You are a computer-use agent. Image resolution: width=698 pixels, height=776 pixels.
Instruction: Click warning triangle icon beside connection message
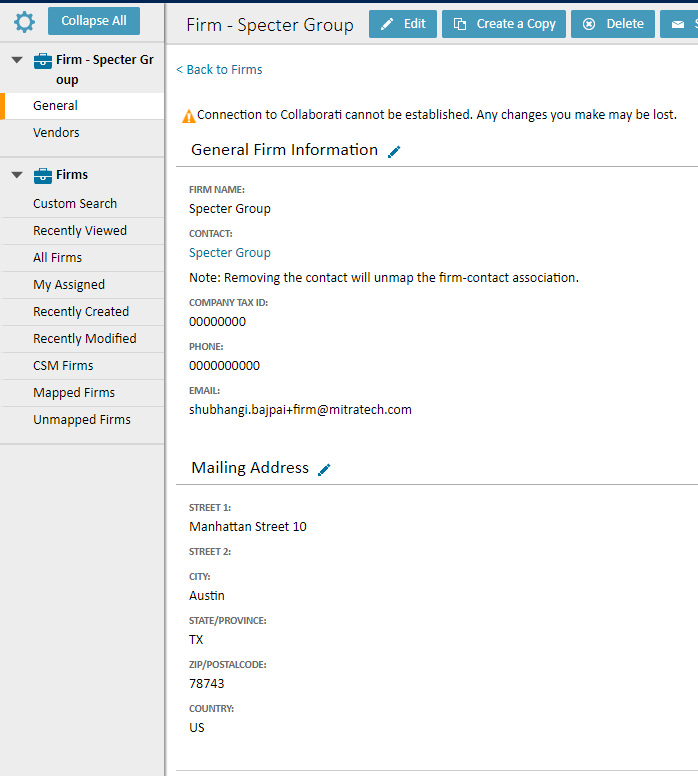(x=189, y=116)
